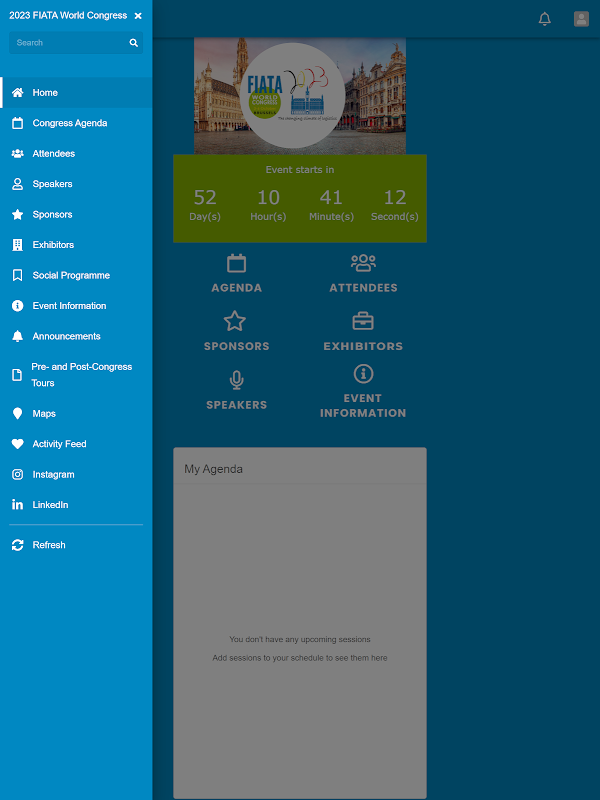Click the Sponsors star icon in sidebar
Image resolution: width=600 pixels, height=800 pixels.
click(x=17, y=214)
